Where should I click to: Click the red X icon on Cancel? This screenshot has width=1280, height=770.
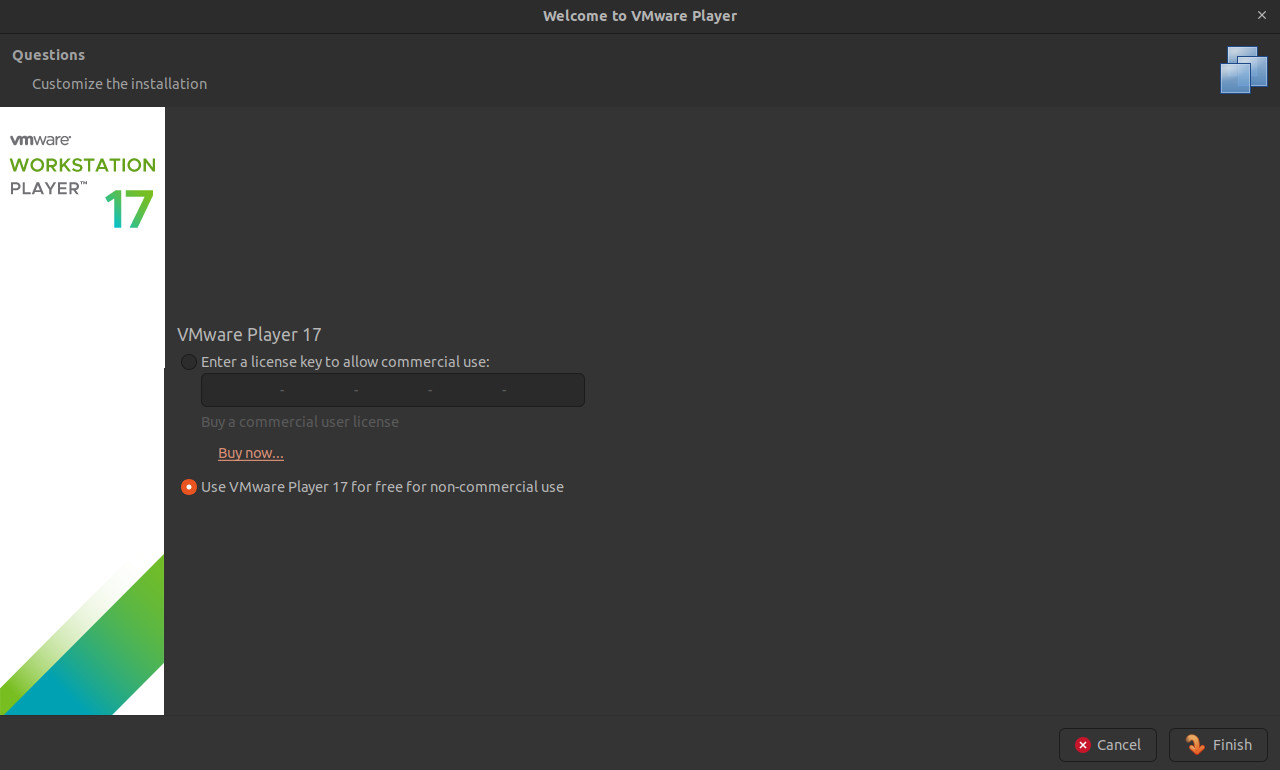[1083, 745]
